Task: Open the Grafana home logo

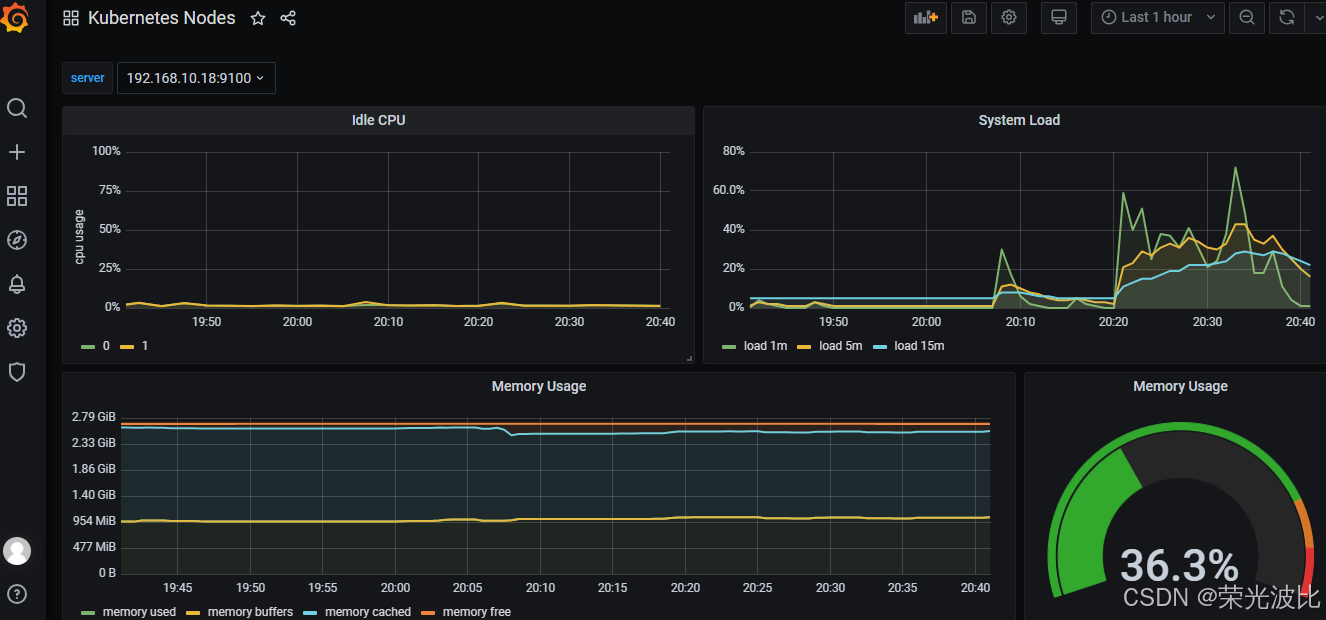Action: click(16, 18)
